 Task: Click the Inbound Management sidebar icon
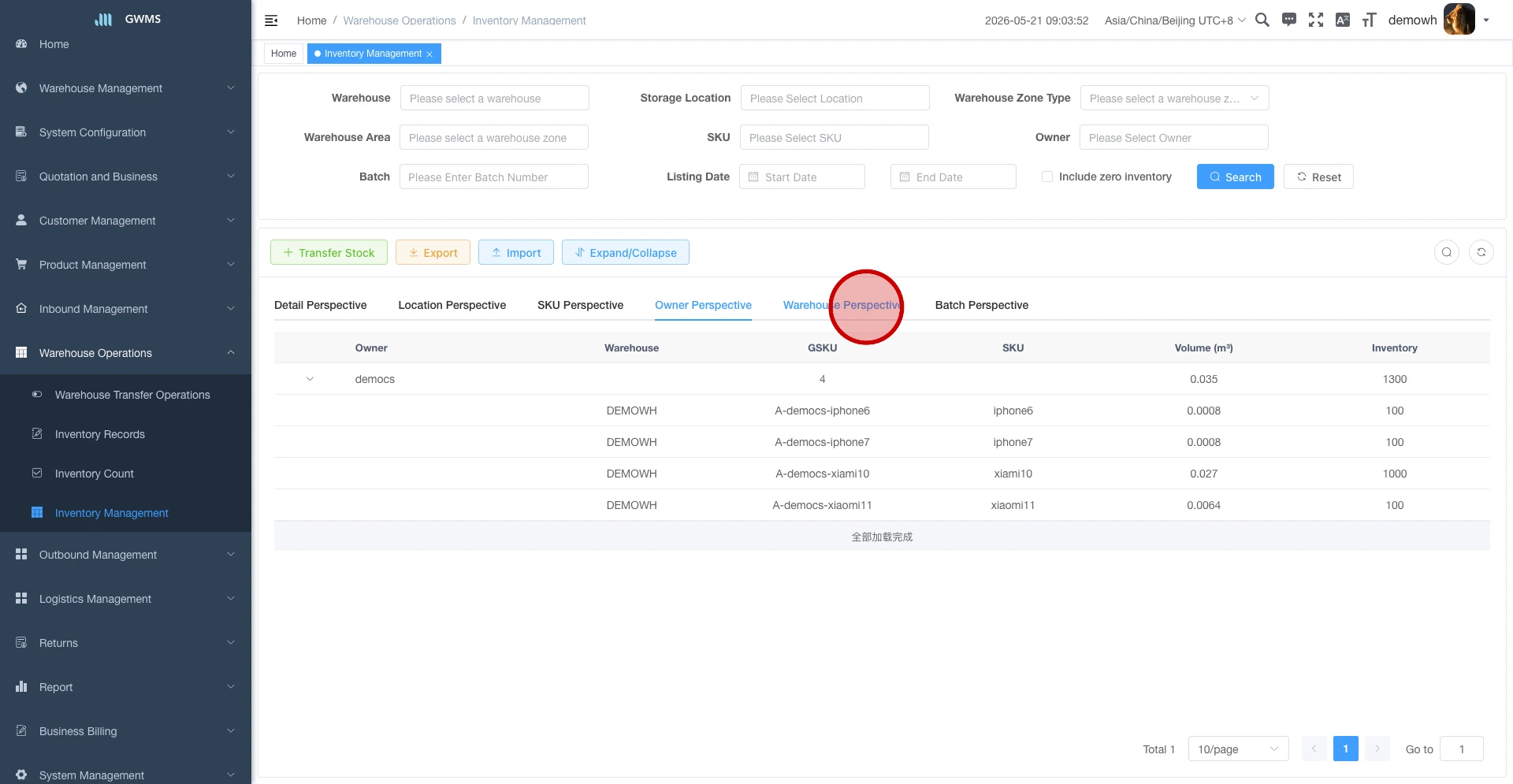(x=21, y=309)
